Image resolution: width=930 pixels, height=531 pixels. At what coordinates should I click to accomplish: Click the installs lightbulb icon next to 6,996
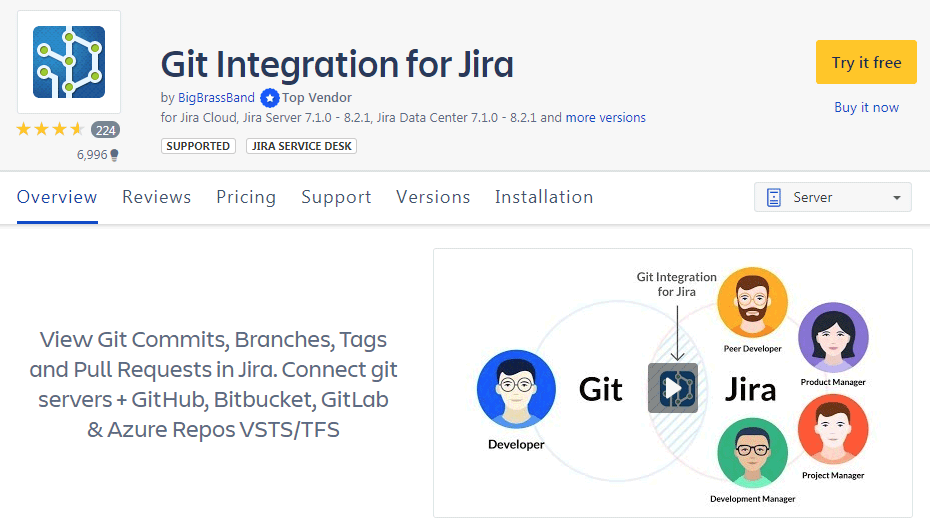coord(114,155)
